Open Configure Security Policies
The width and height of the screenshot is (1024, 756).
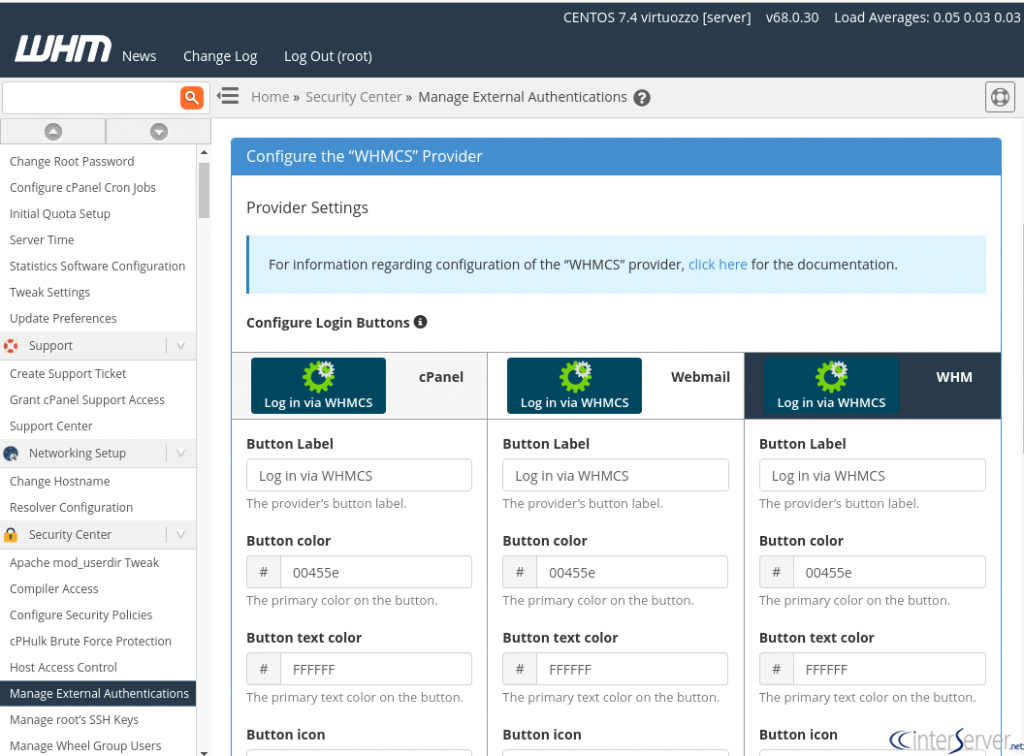click(x=81, y=615)
